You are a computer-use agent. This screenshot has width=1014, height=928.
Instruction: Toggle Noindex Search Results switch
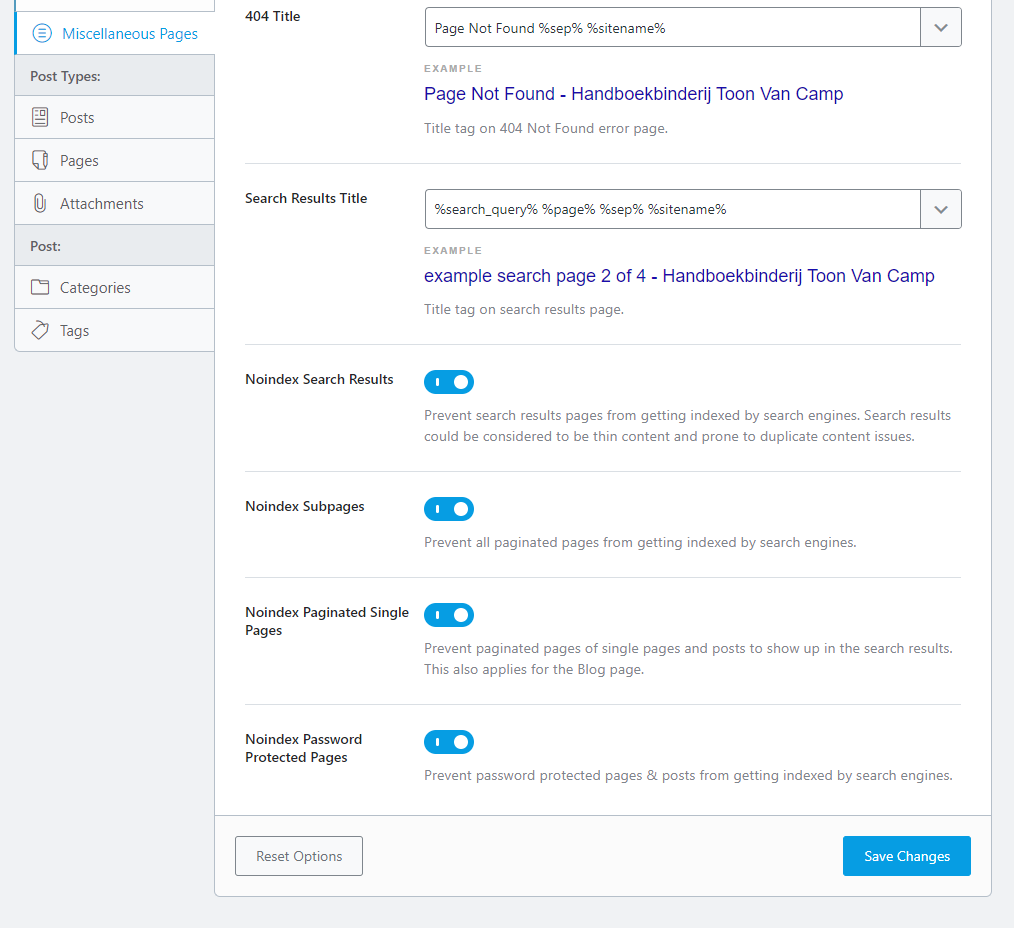449,382
